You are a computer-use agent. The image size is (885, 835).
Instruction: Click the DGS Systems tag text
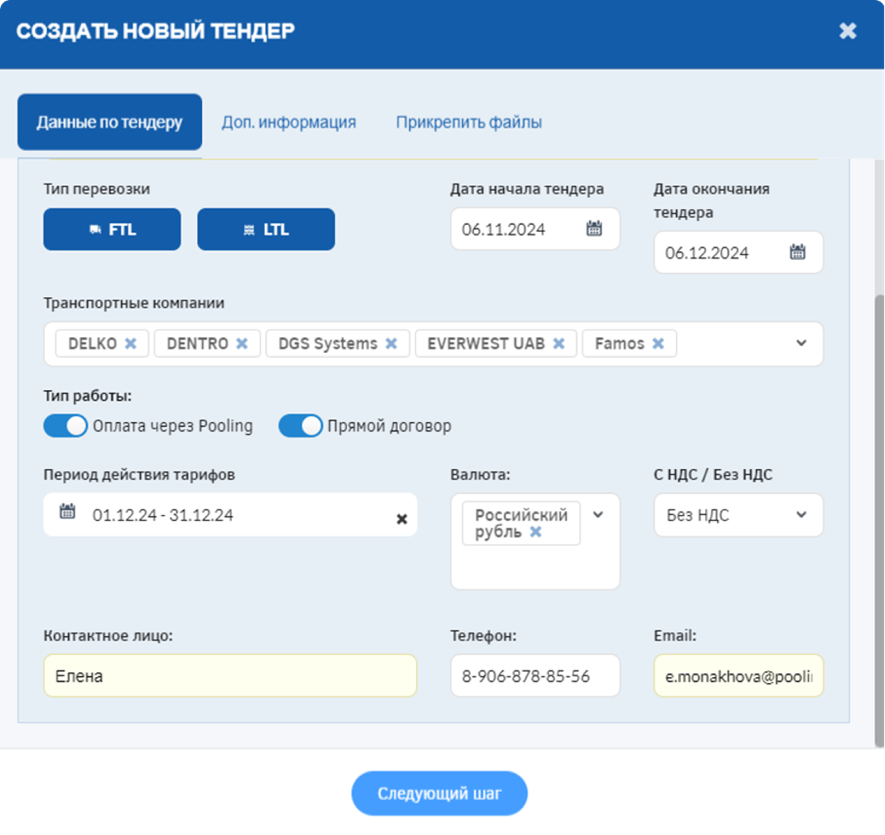pos(328,343)
